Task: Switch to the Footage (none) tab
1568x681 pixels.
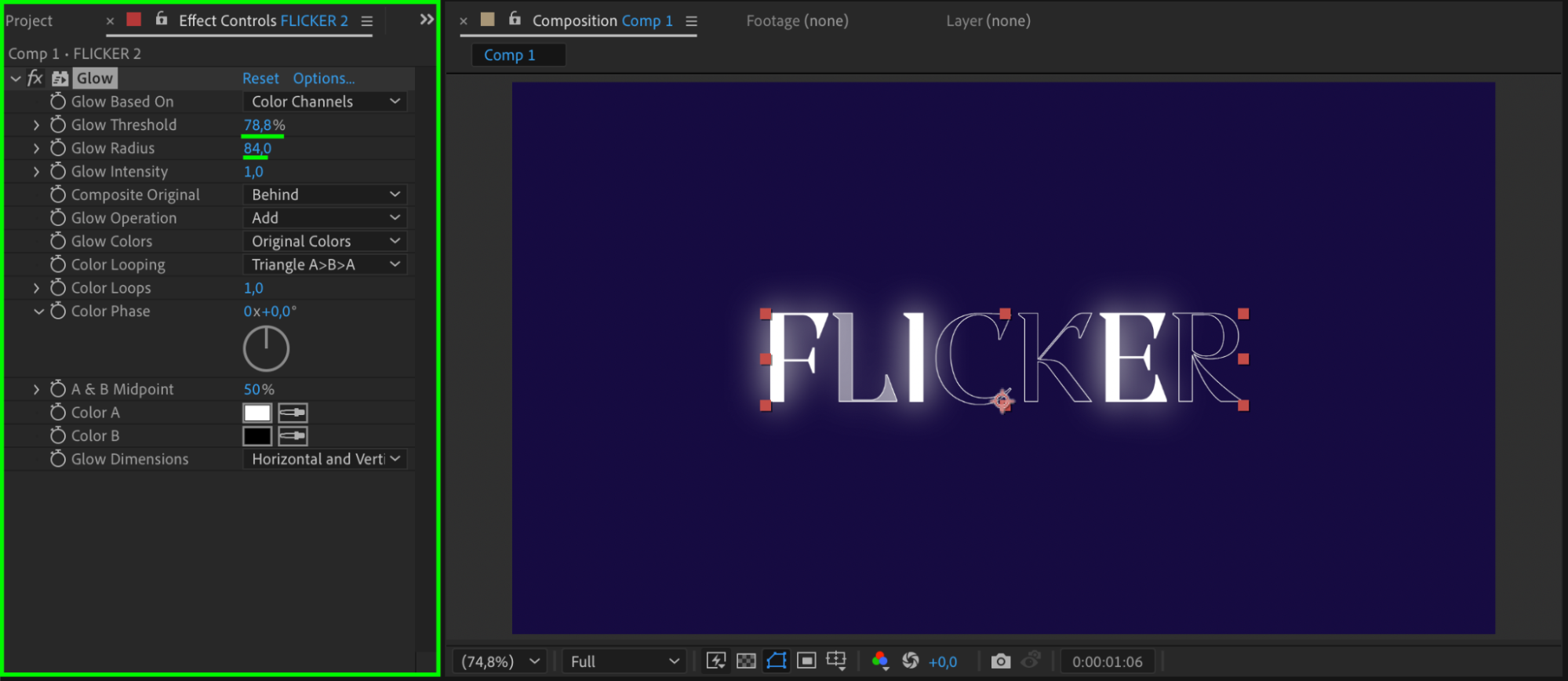Action: pos(797,20)
